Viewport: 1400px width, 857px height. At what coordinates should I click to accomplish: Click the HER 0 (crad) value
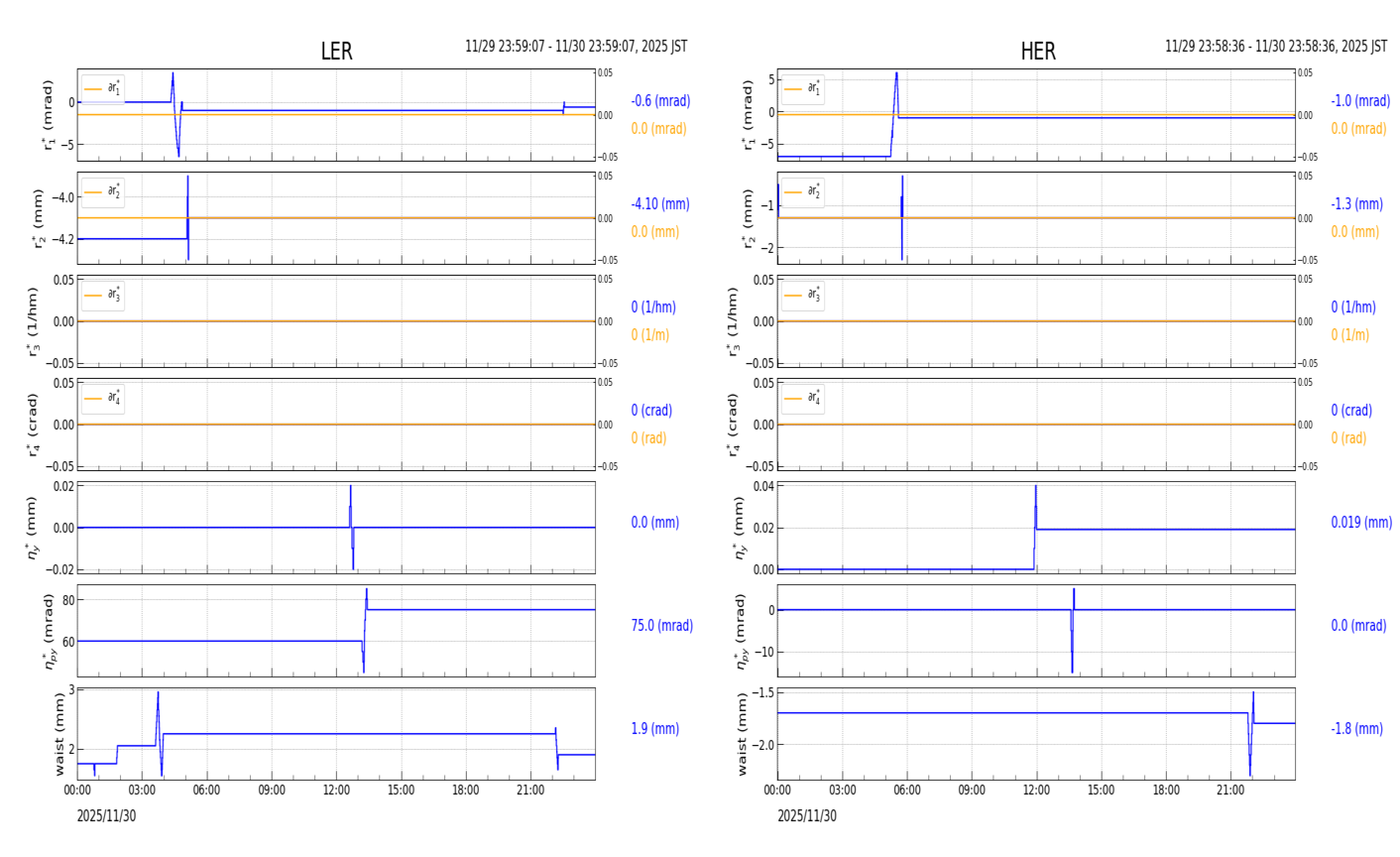1351,411
